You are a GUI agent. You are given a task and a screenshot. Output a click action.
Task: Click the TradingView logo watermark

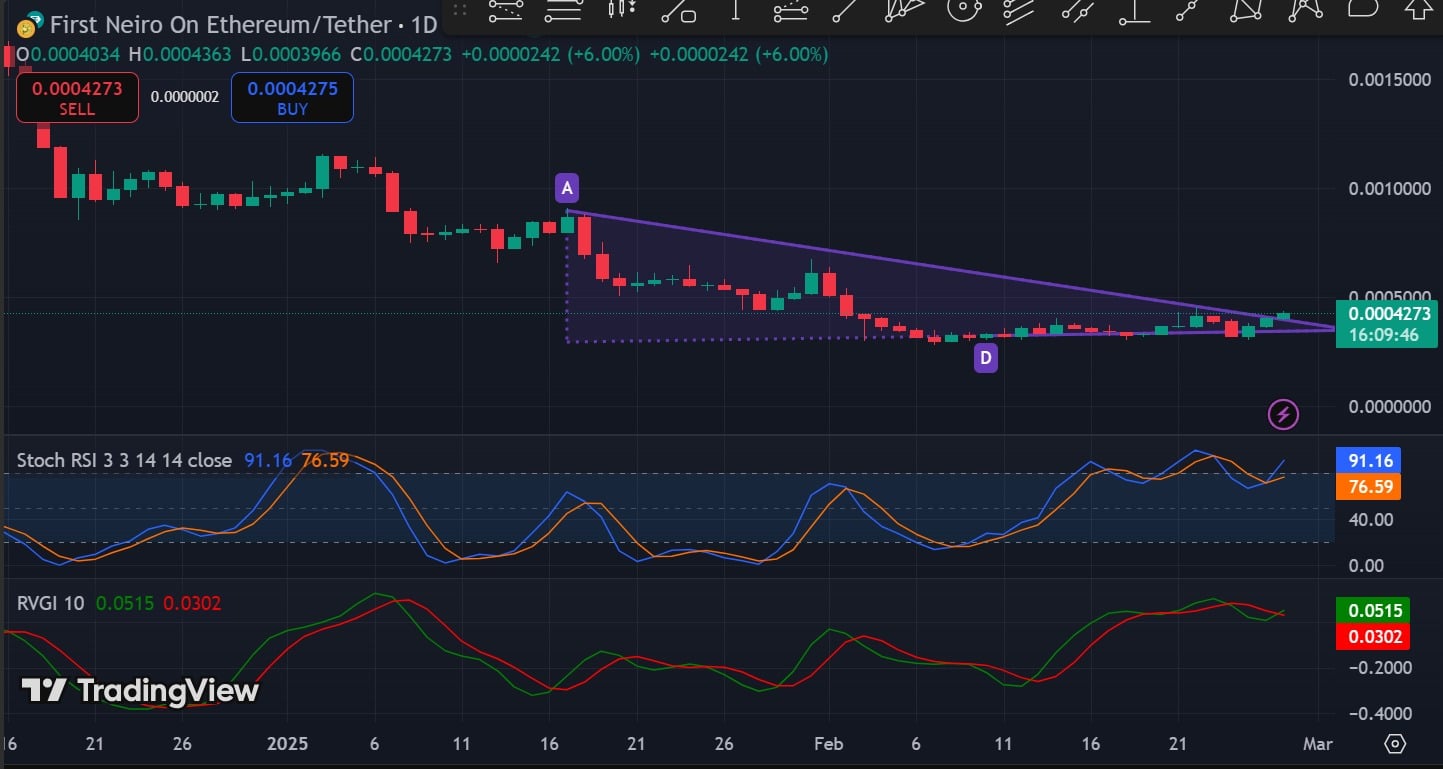click(140, 690)
